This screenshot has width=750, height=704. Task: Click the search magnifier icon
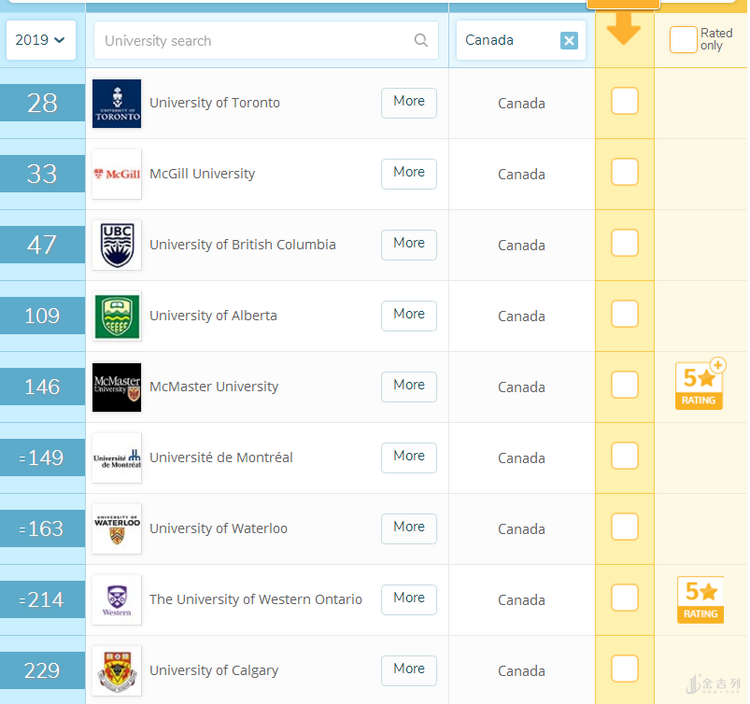421,40
